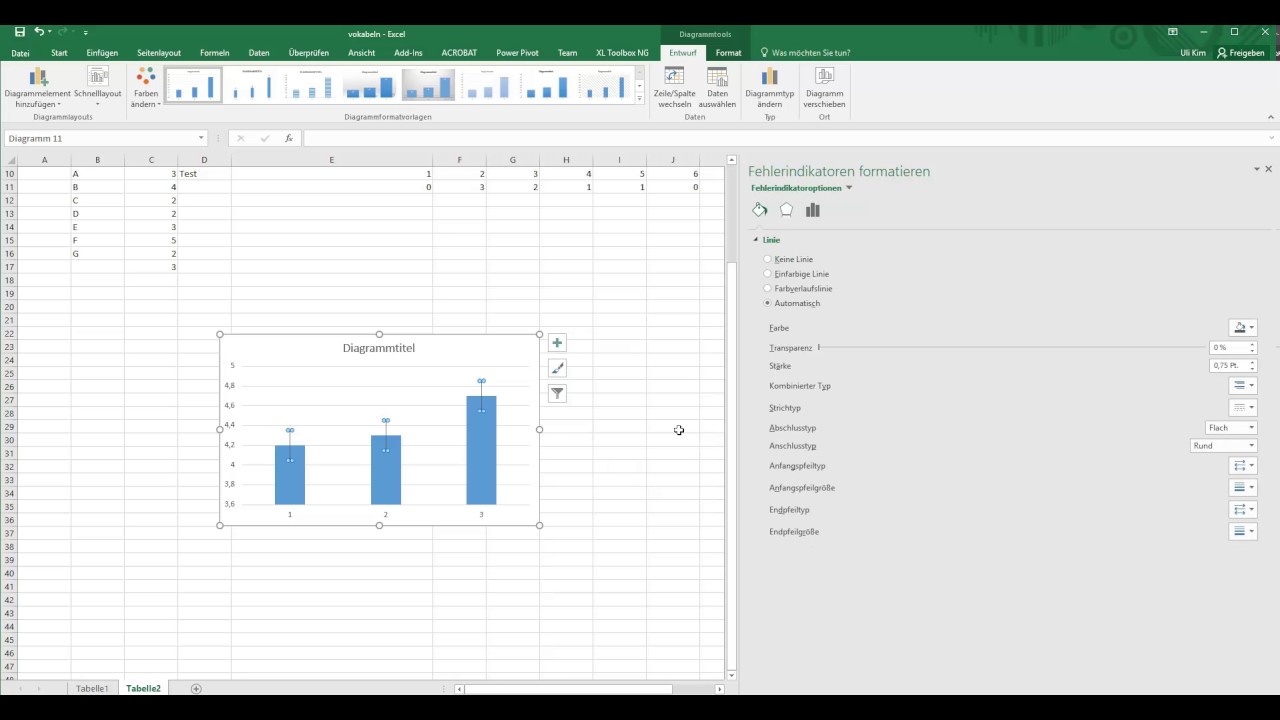Click the Stärke stepper up arrow

[x=1252, y=363]
